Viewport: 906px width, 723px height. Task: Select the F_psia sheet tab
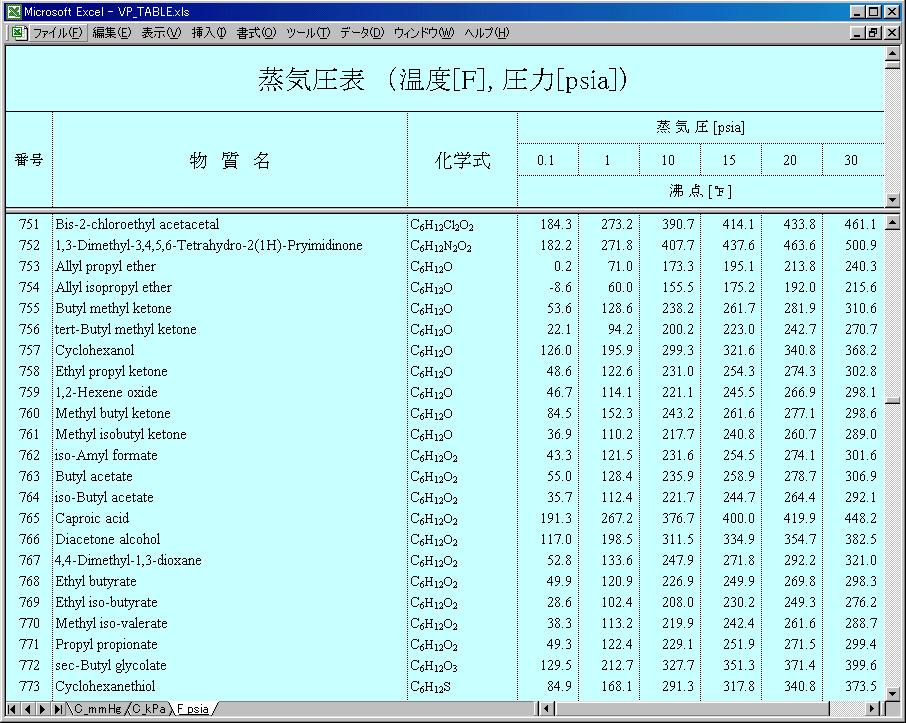click(193, 709)
